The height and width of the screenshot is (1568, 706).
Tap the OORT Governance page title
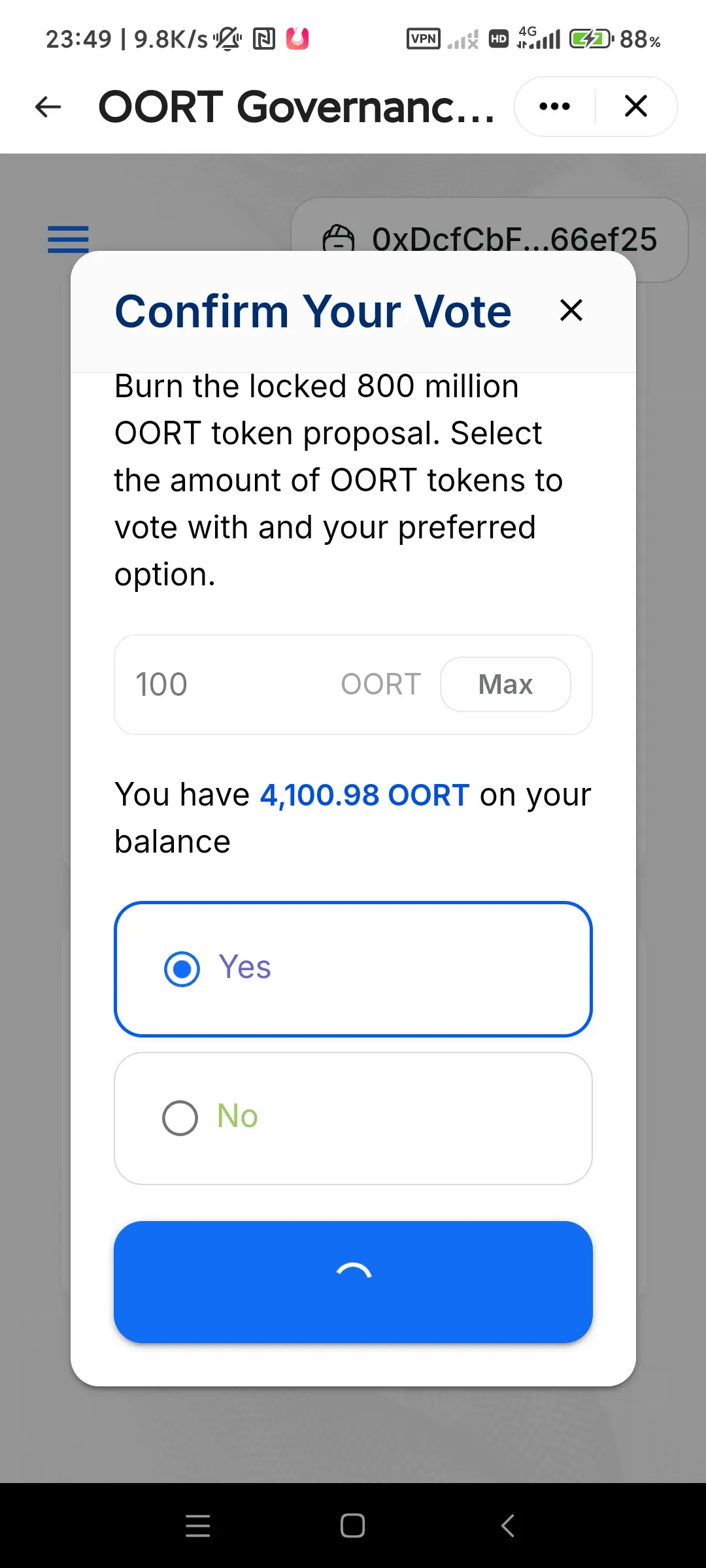coord(296,106)
